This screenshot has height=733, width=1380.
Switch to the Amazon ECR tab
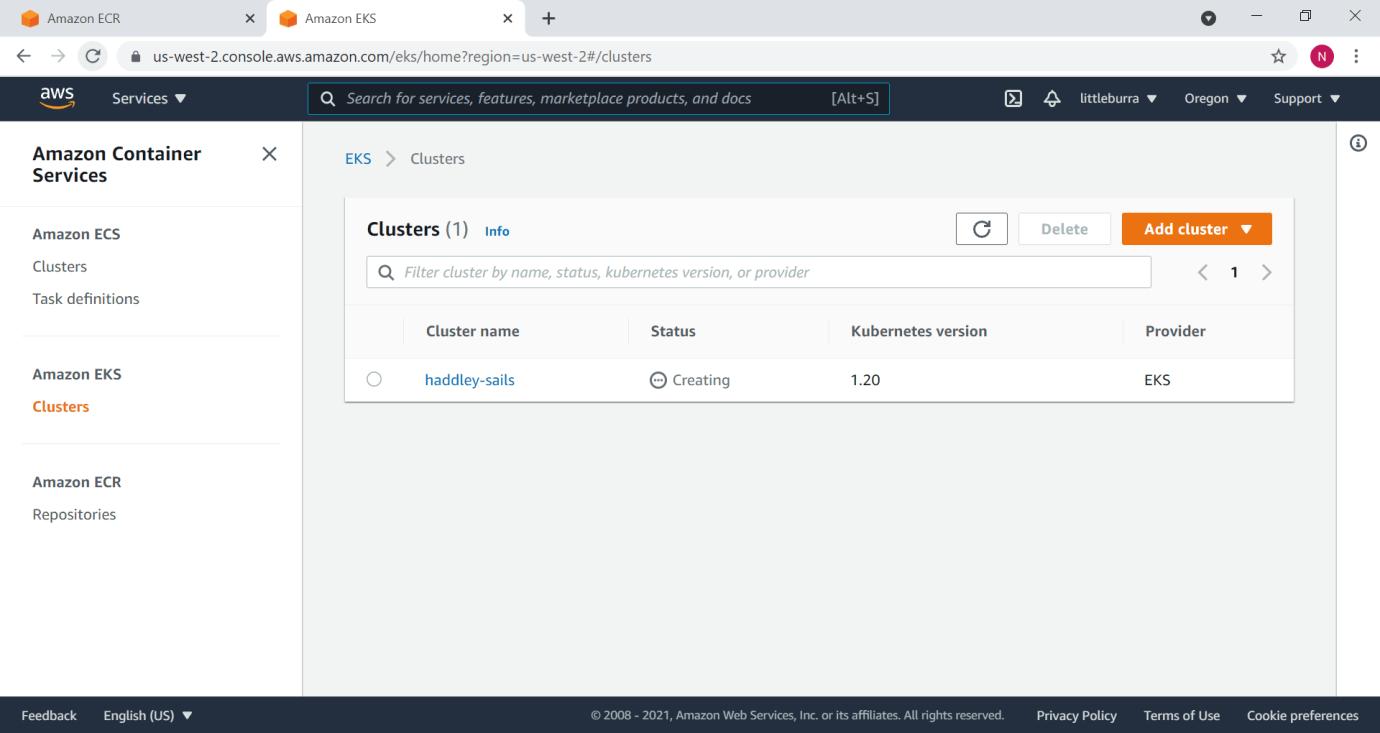[133, 18]
